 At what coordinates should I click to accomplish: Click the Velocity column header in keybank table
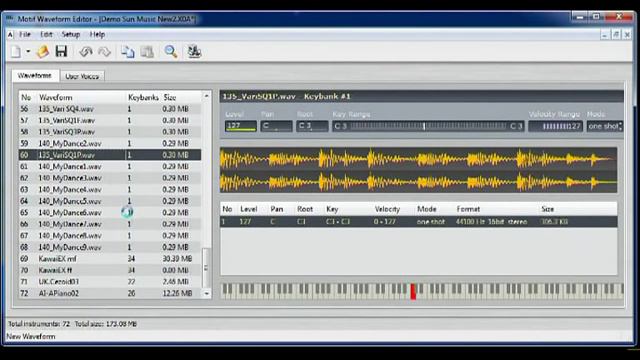tap(387, 209)
